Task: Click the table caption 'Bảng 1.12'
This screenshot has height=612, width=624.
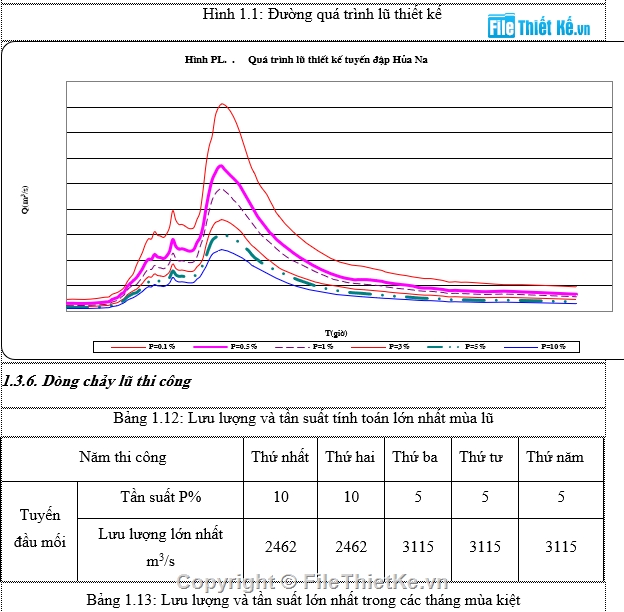Action: point(303,418)
